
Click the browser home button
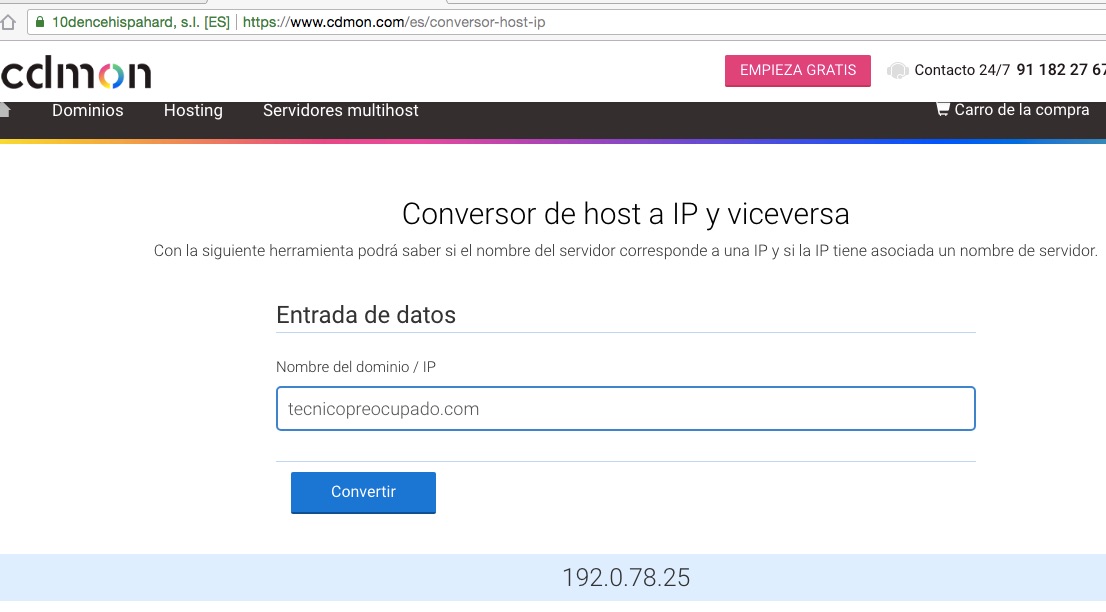pyautogui.click(x=8, y=21)
